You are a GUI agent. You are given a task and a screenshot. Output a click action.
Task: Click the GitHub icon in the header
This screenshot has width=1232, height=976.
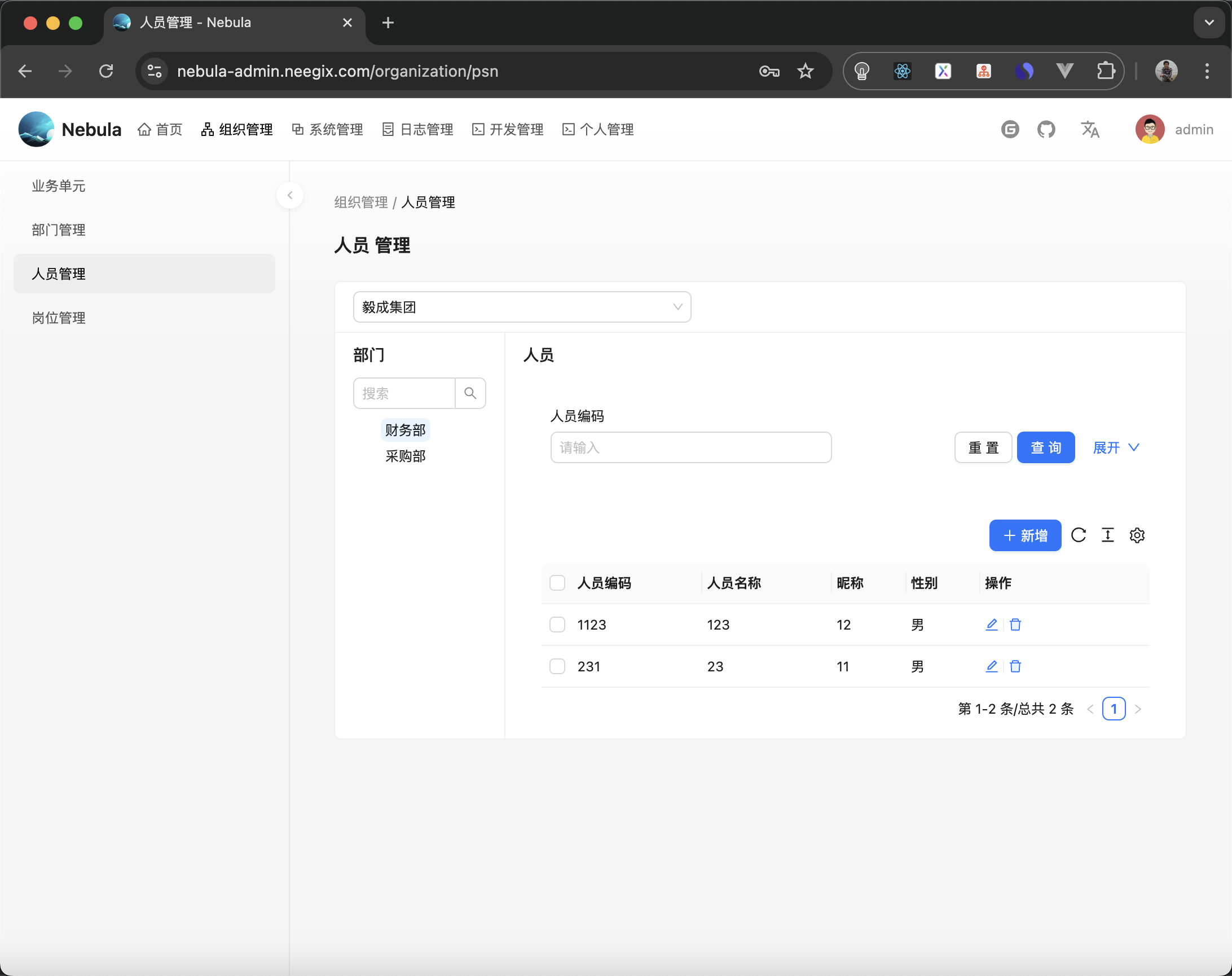tap(1047, 129)
